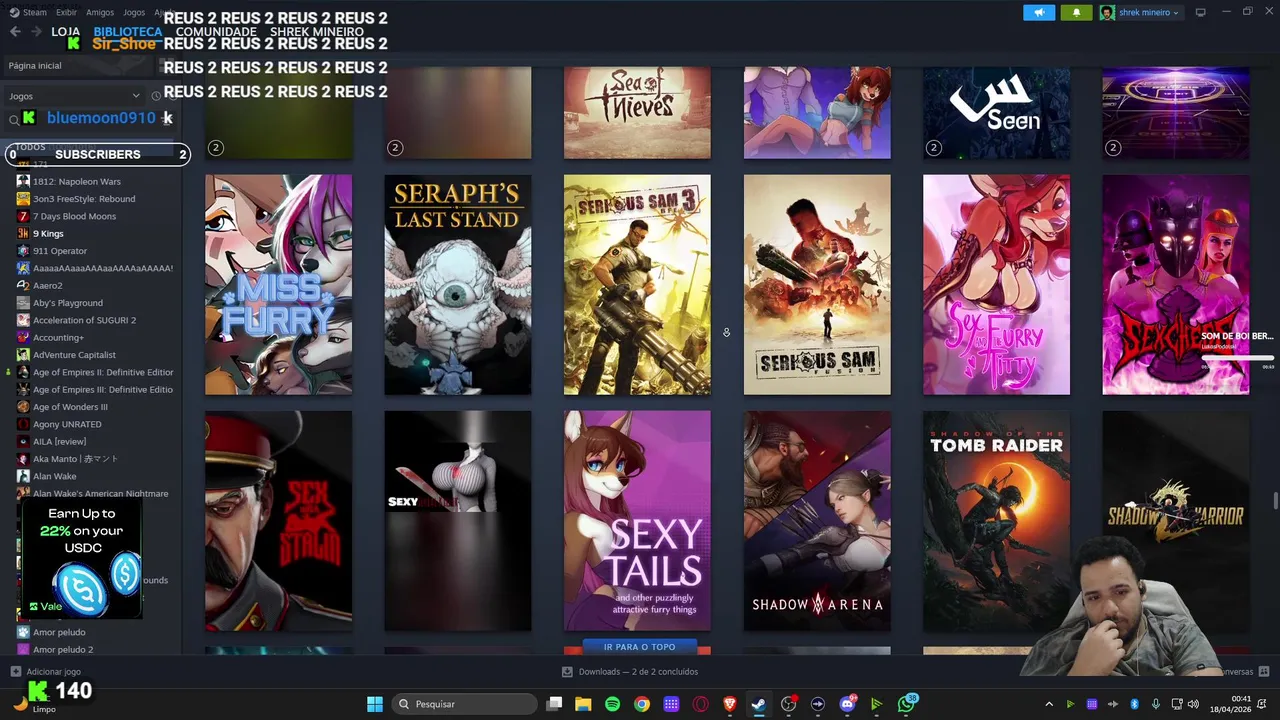Click the 7 Days Blood Moons icon
Image resolution: width=1280 pixels, height=720 pixels.
coord(23,216)
